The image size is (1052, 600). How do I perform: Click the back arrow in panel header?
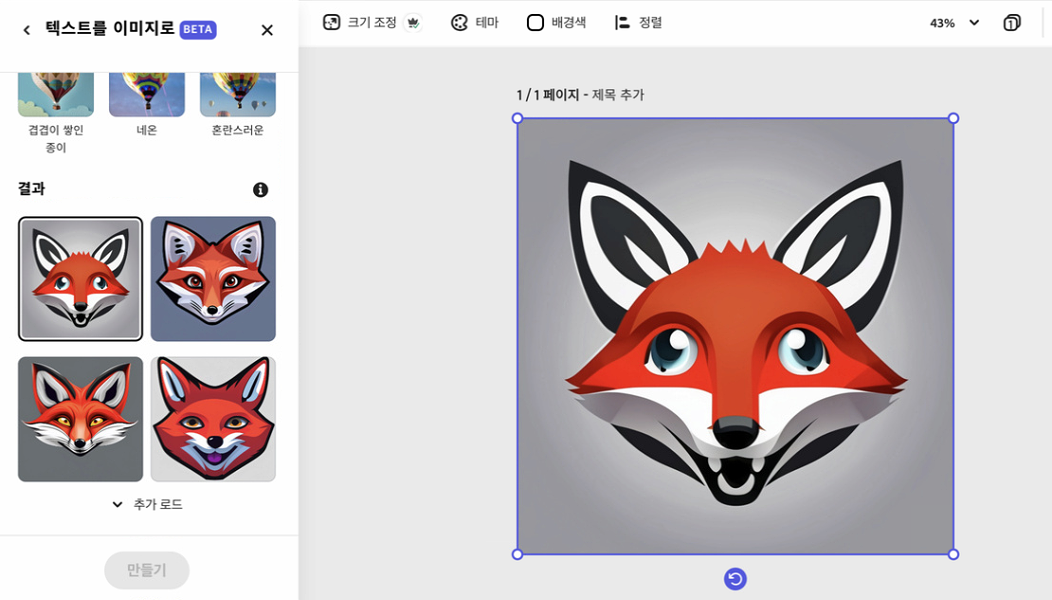point(27,30)
